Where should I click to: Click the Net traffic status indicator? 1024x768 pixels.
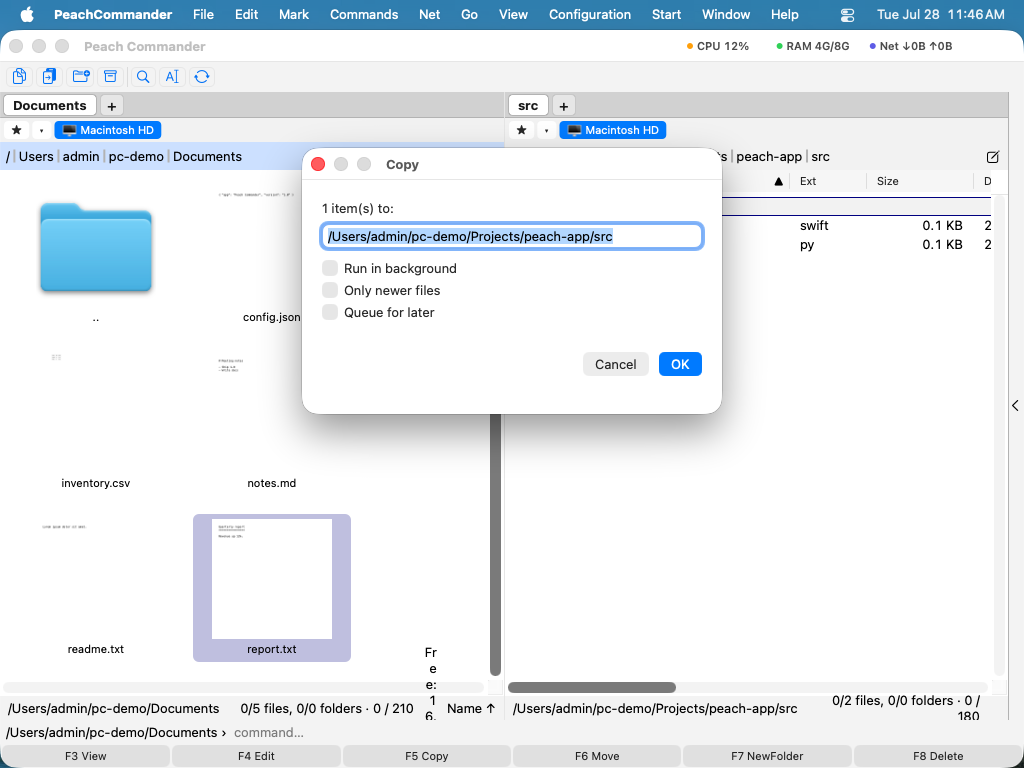[x=911, y=46]
